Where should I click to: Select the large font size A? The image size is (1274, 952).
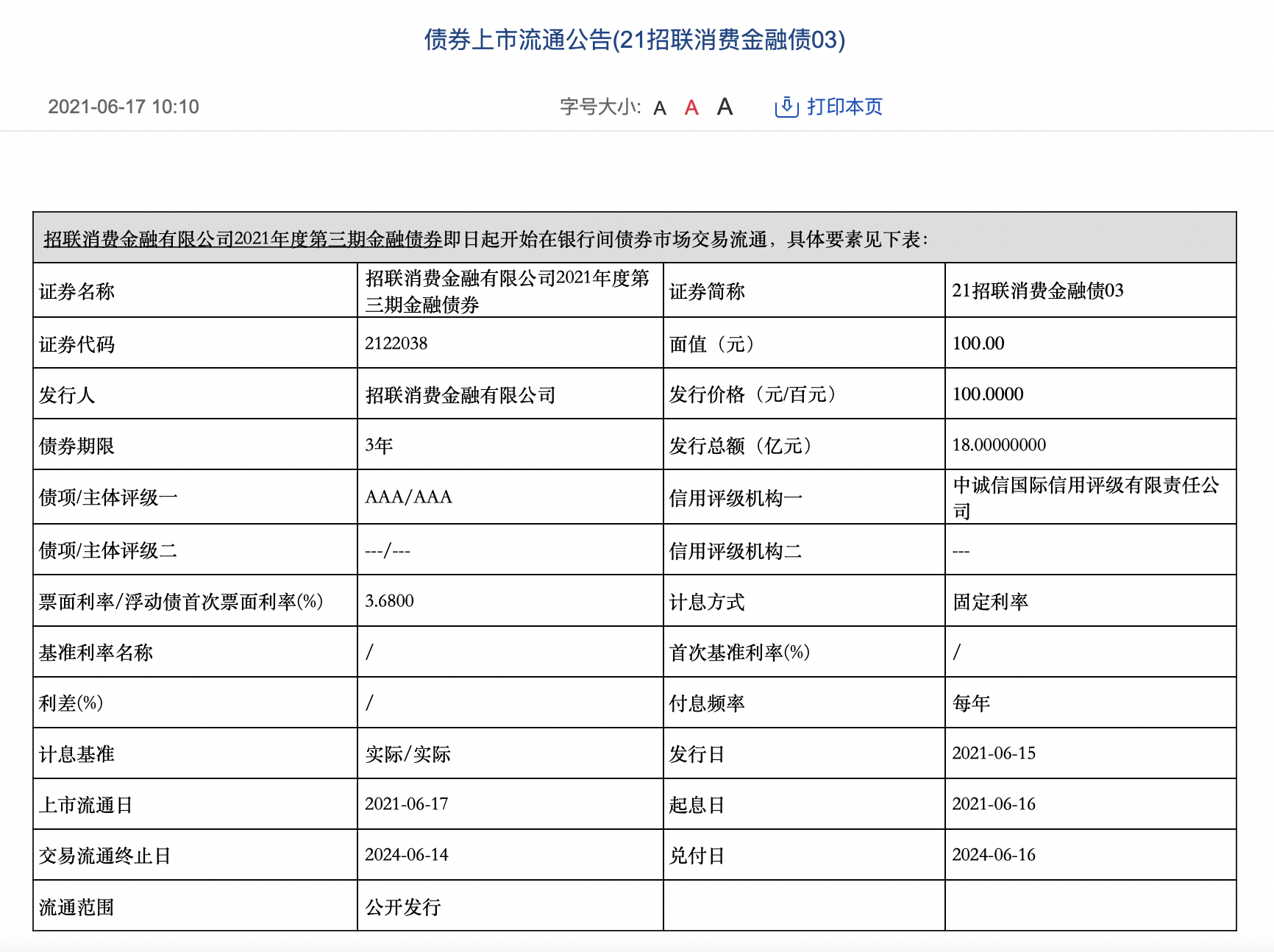click(724, 107)
